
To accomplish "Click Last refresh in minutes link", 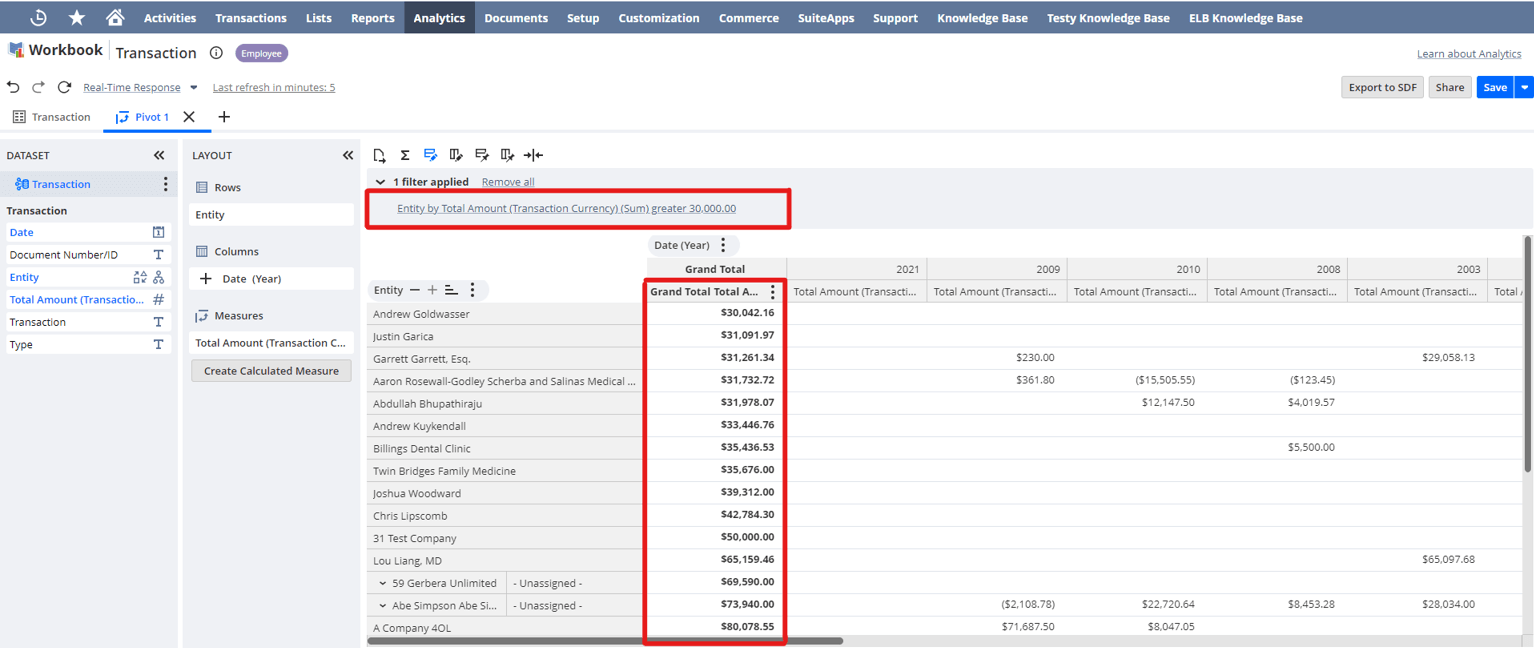I will [274, 88].
